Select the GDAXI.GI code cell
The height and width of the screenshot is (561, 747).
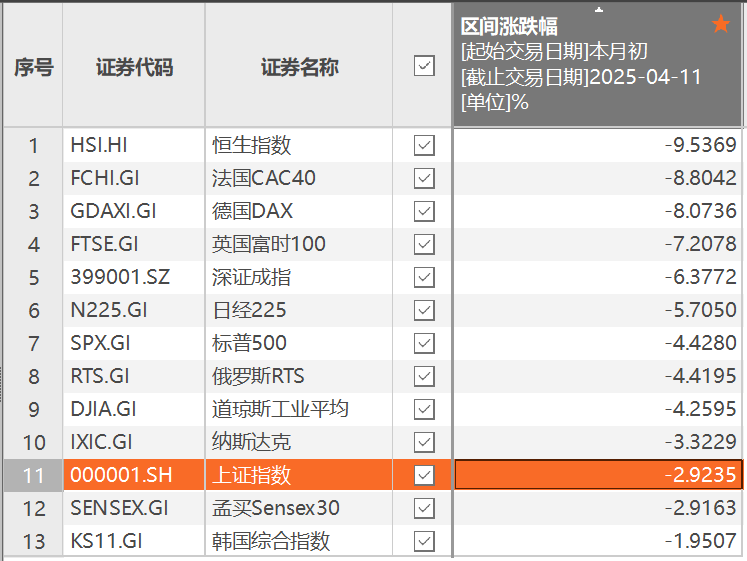pyautogui.click(x=134, y=211)
